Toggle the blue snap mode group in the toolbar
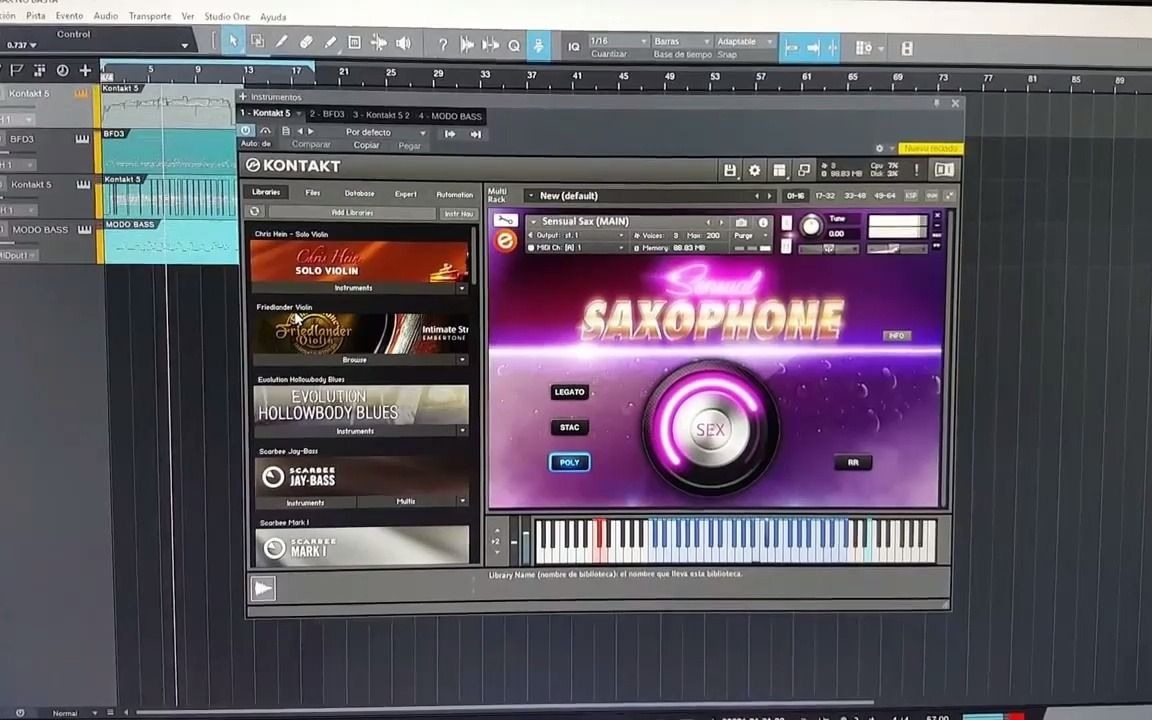 pyautogui.click(x=811, y=48)
